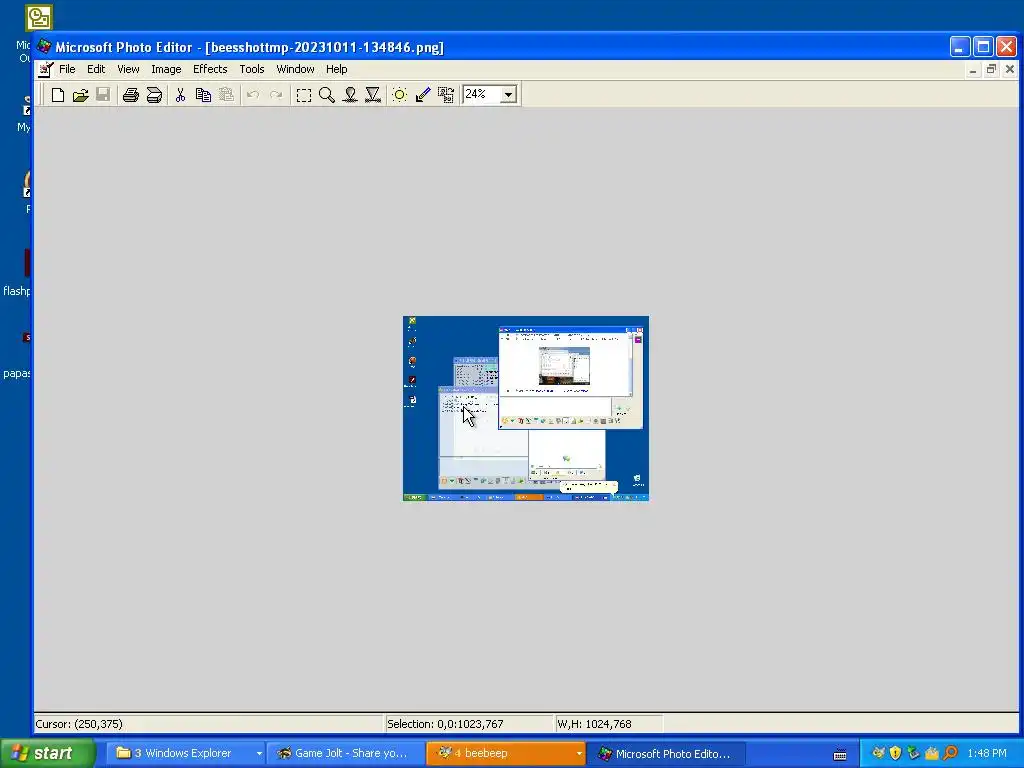The image size is (1024, 768).
Task: Click the 1:48 PM system clock
Action: tap(987, 753)
